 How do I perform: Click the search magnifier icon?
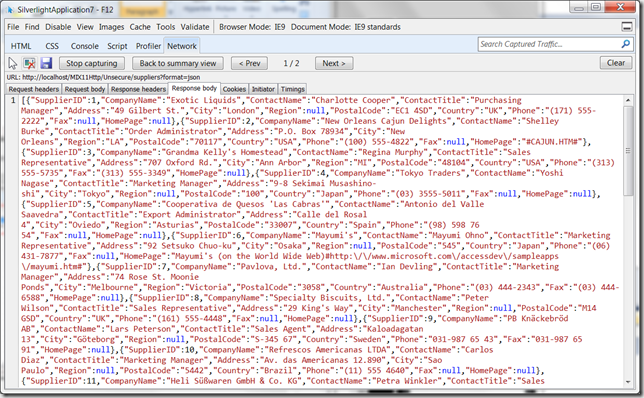coord(626,44)
